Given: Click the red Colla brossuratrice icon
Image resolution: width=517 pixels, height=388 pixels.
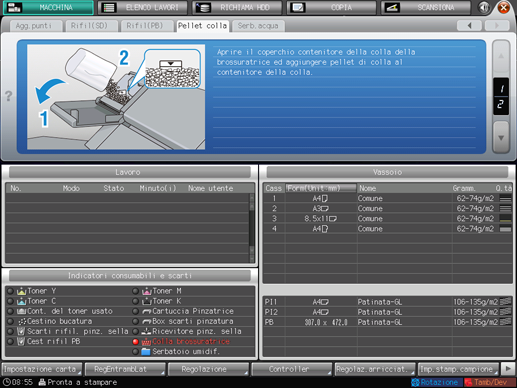Looking at the screenshot, I should pyautogui.click(x=146, y=342).
